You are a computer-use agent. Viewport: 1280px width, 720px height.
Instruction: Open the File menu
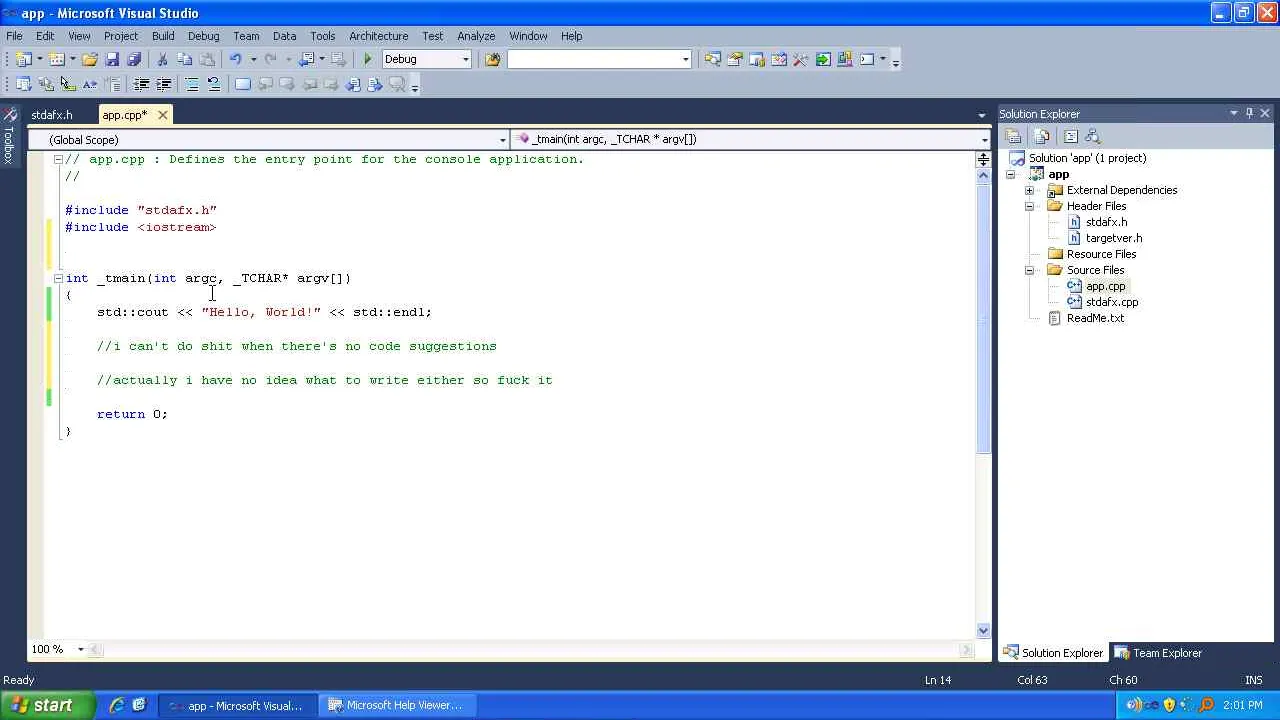14,36
